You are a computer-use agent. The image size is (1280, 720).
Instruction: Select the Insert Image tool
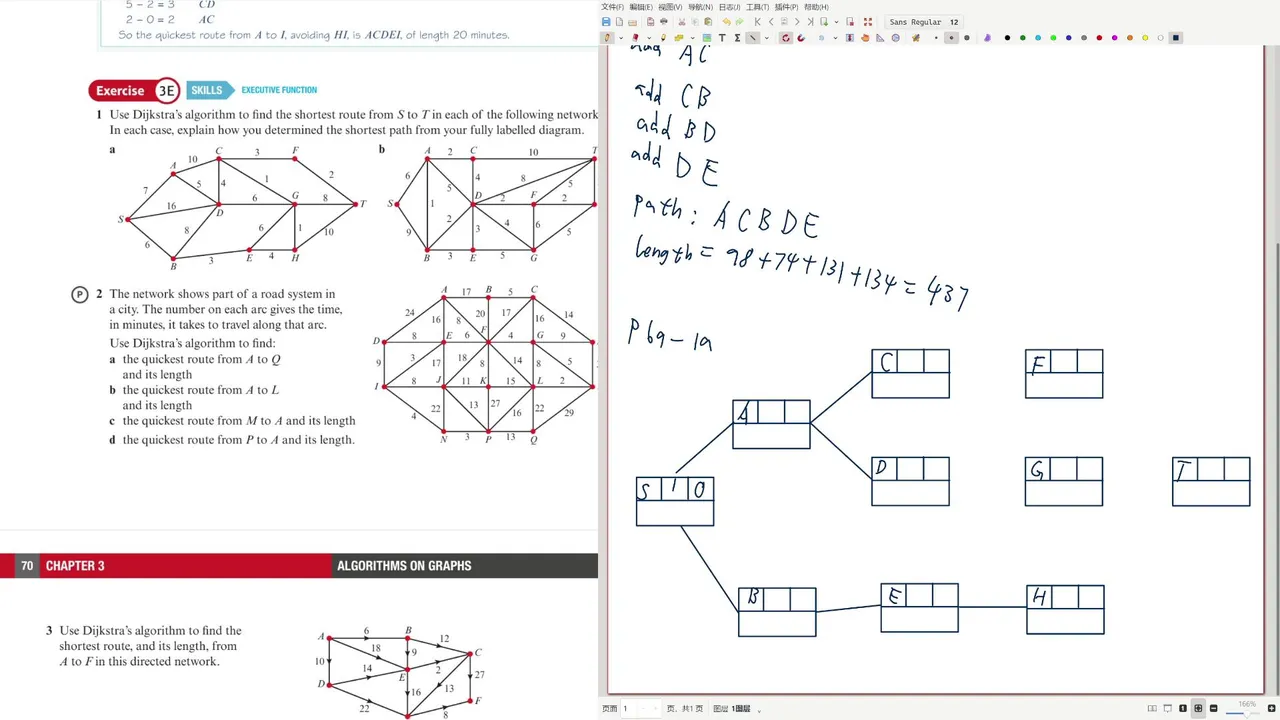point(709,38)
